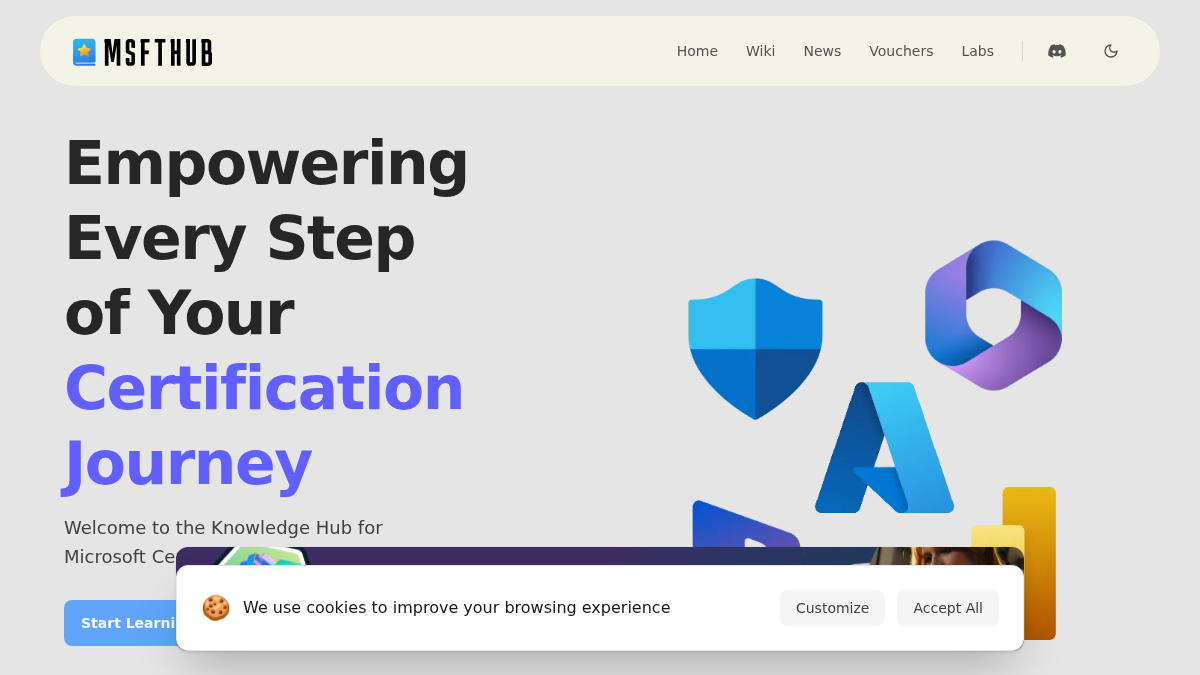
Task: Open the Wiki page
Action: click(760, 51)
